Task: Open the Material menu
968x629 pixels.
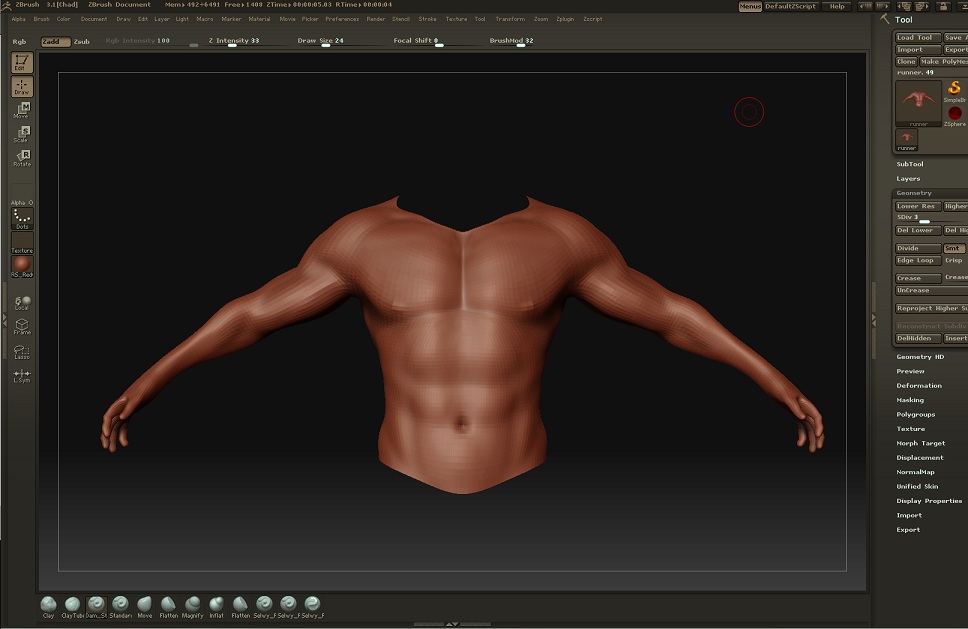Action: point(259,19)
